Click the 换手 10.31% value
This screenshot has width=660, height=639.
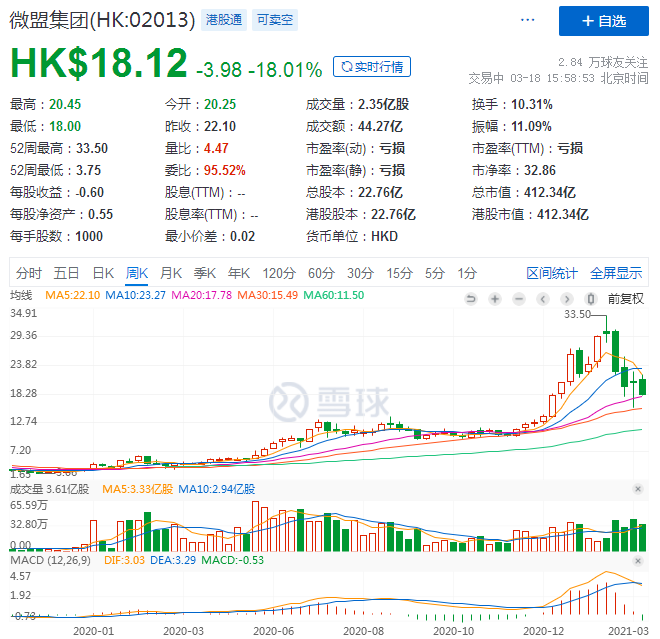[x=532, y=104]
